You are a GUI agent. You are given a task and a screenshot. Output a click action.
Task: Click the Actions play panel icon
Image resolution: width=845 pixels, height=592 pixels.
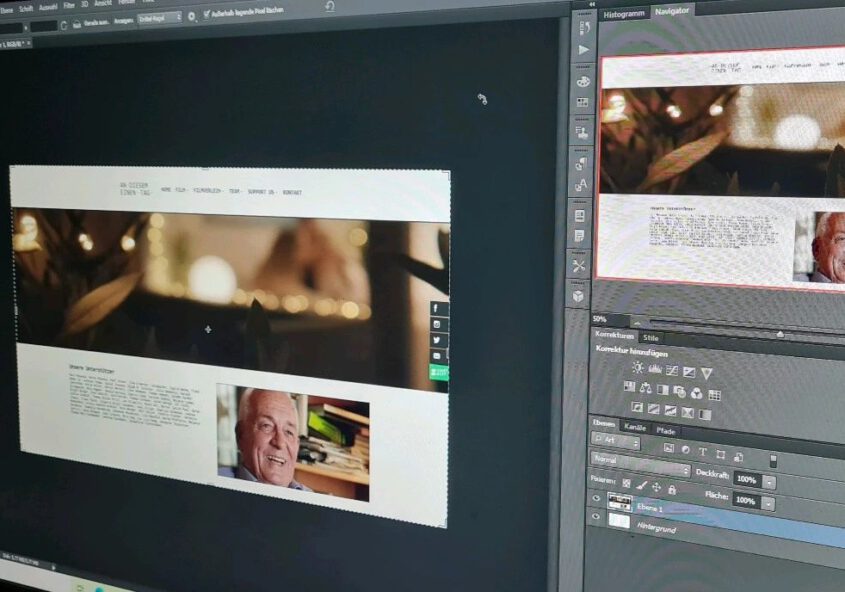pos(584,49)
